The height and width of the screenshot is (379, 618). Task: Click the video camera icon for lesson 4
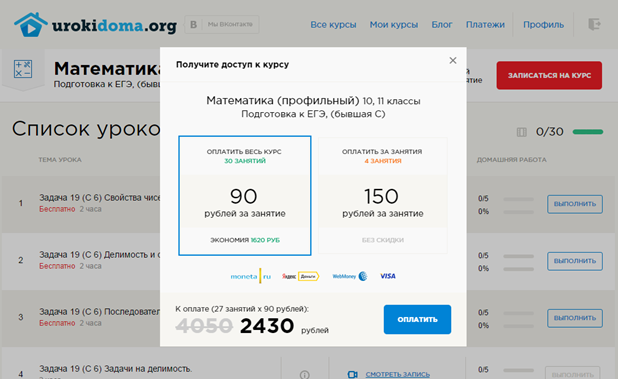click(x=353, y=374)
